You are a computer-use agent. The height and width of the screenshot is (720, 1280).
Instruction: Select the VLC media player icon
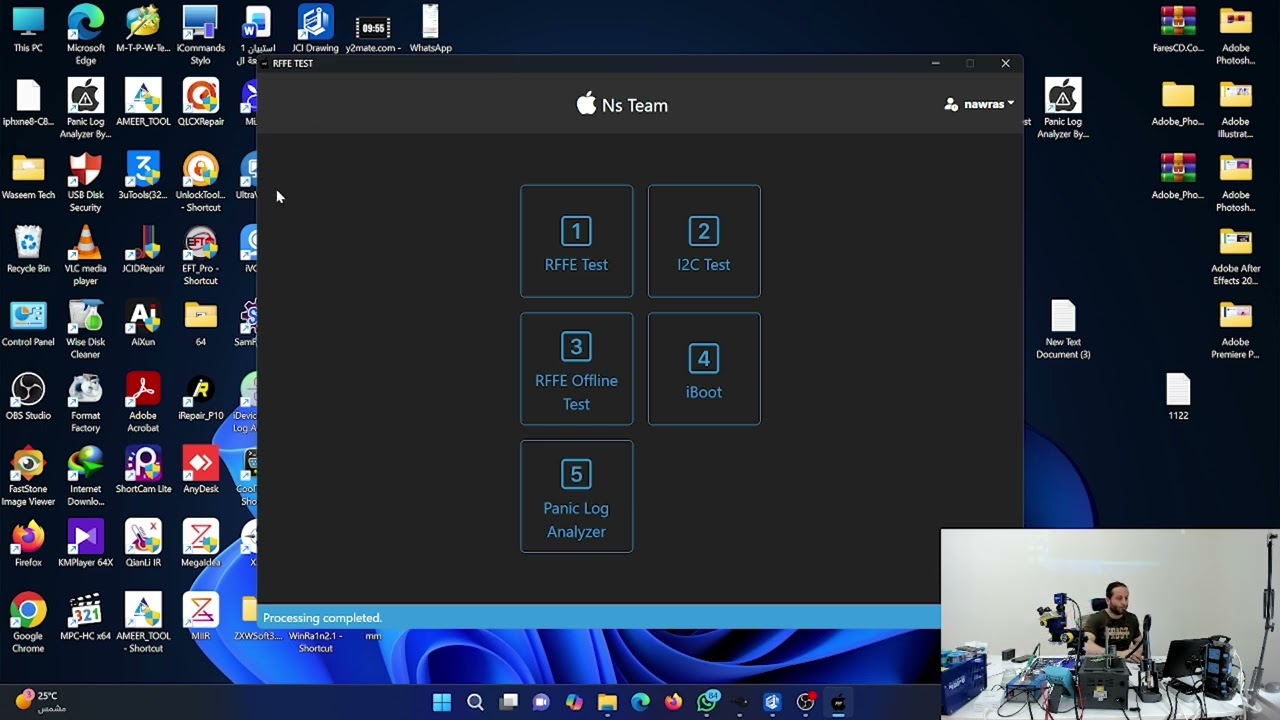(85, 255)
